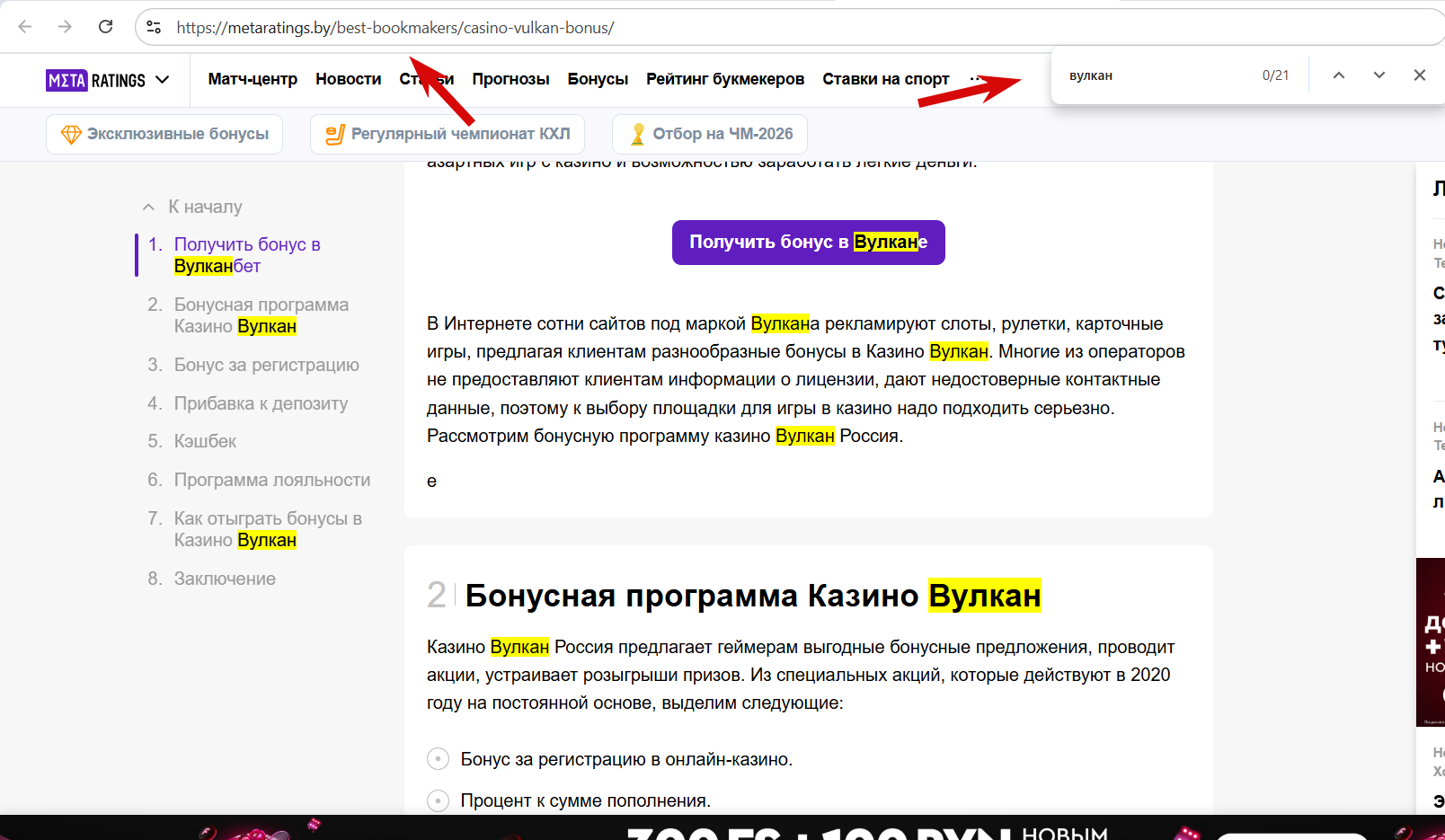Go to section Бонусная программа Казино Вулкан
This screenshot has height=840, width=1445.
click(x=262, y=315)
